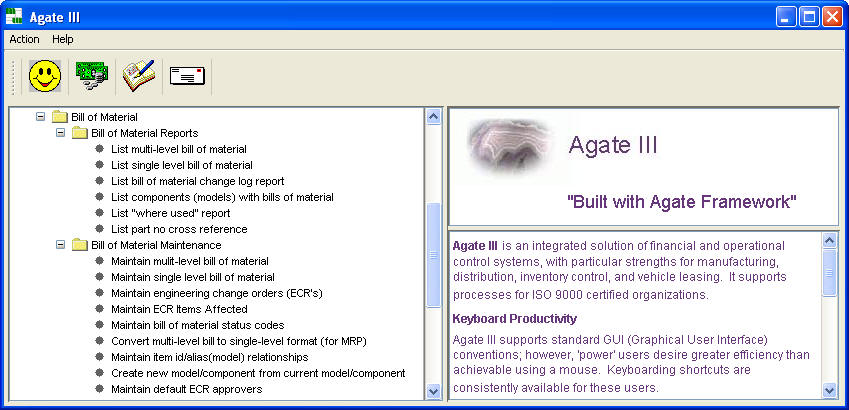The image size is (849, 410).
Task: Select List part no cross reference
Action: click(x=179, y=229)
